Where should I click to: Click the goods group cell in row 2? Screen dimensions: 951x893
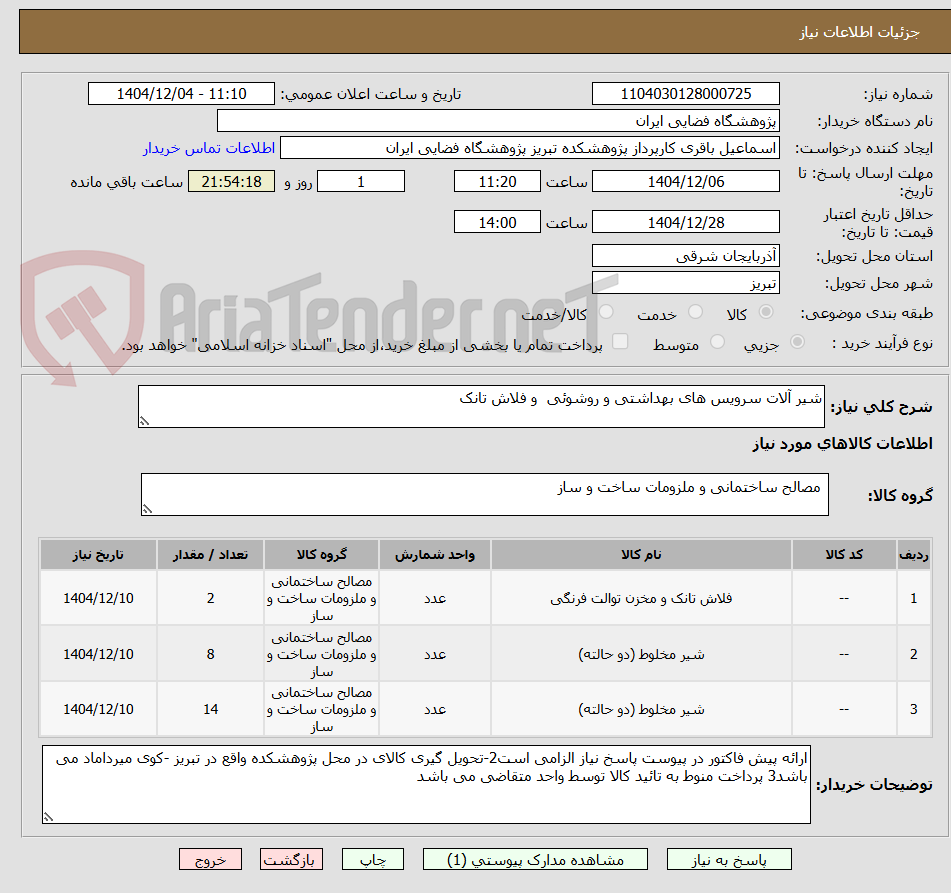pyautogui.click(x=321, y=654)
